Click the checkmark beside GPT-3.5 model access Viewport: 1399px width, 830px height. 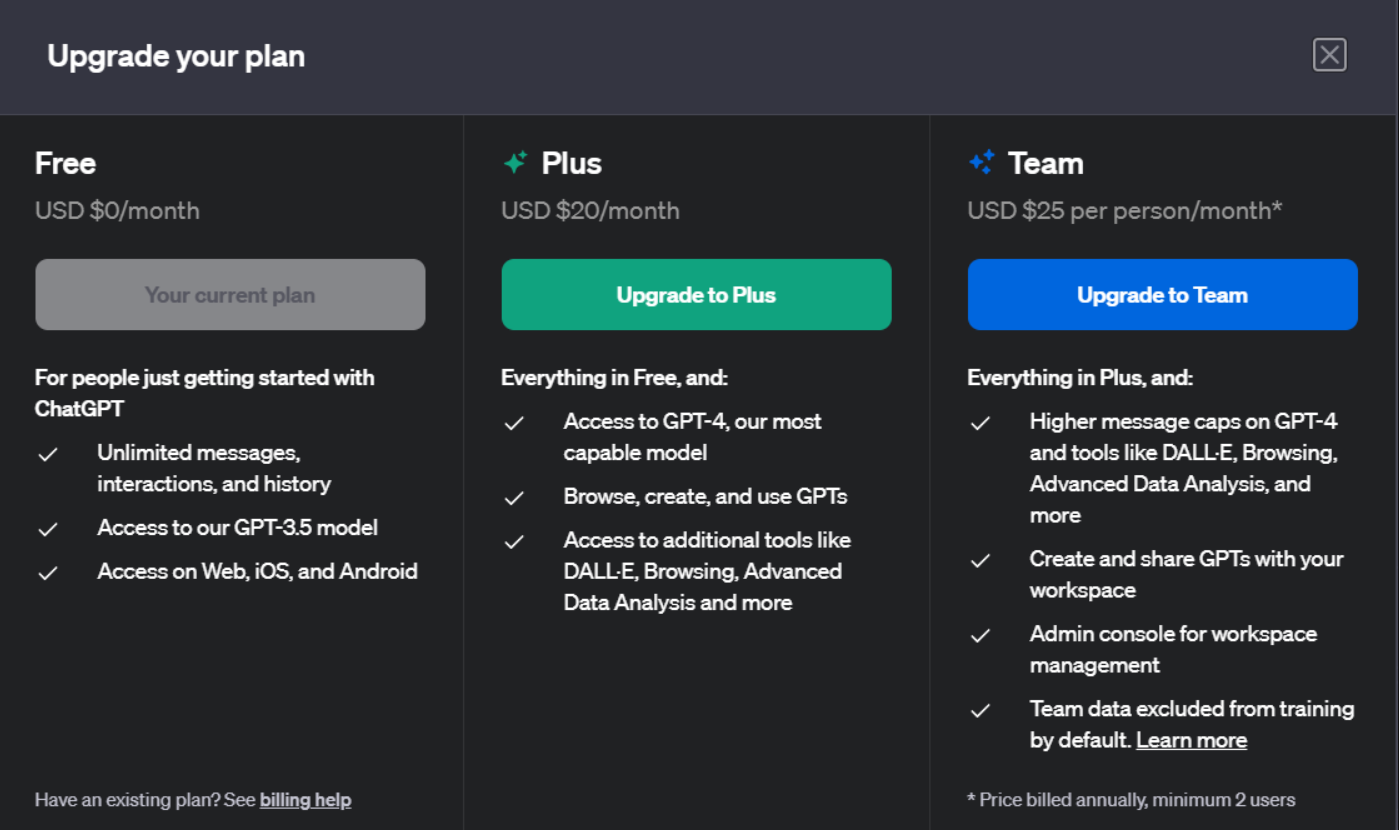pyautogui.click(x=47, y=529)
